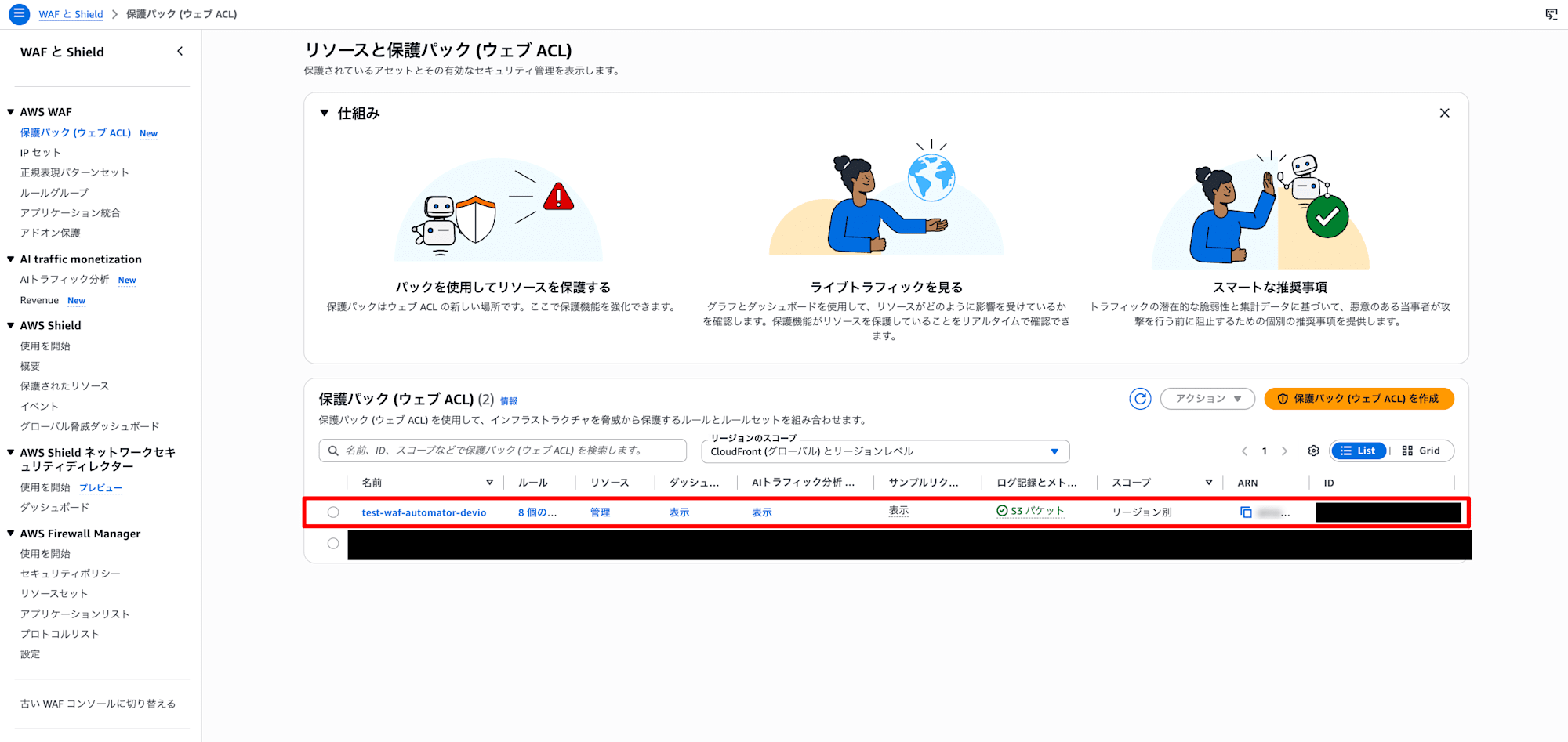Collapse the AWS Firewall Manager section
This screenshot has width=1568, height=742.
(x=11, y=534)
